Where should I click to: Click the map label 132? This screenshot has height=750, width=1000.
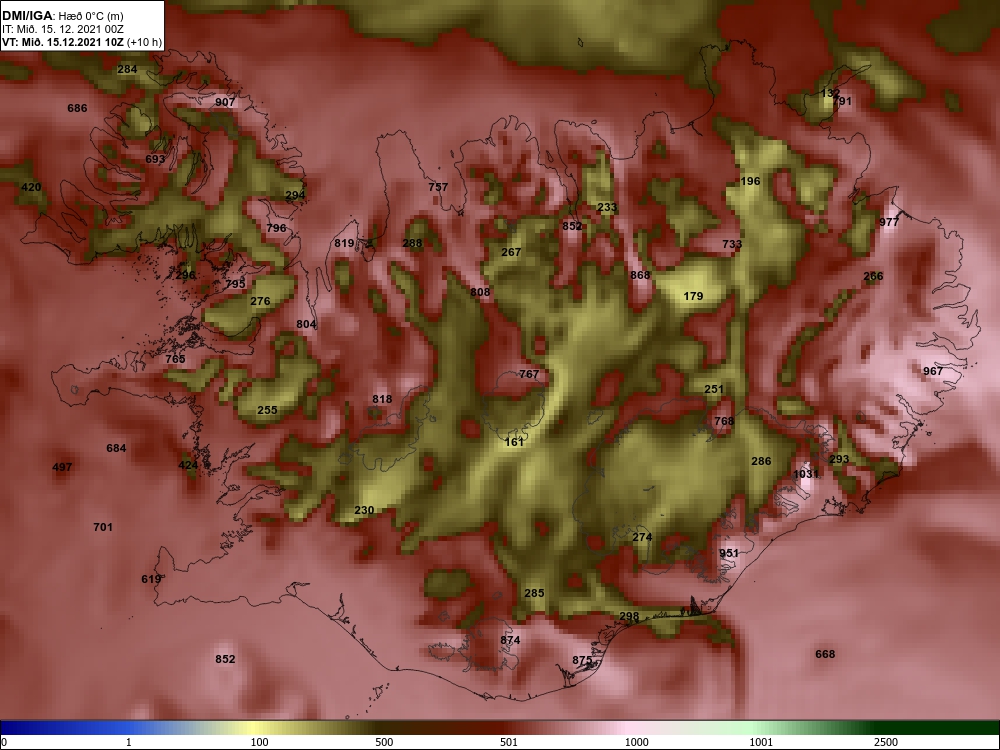click(830, 94)
